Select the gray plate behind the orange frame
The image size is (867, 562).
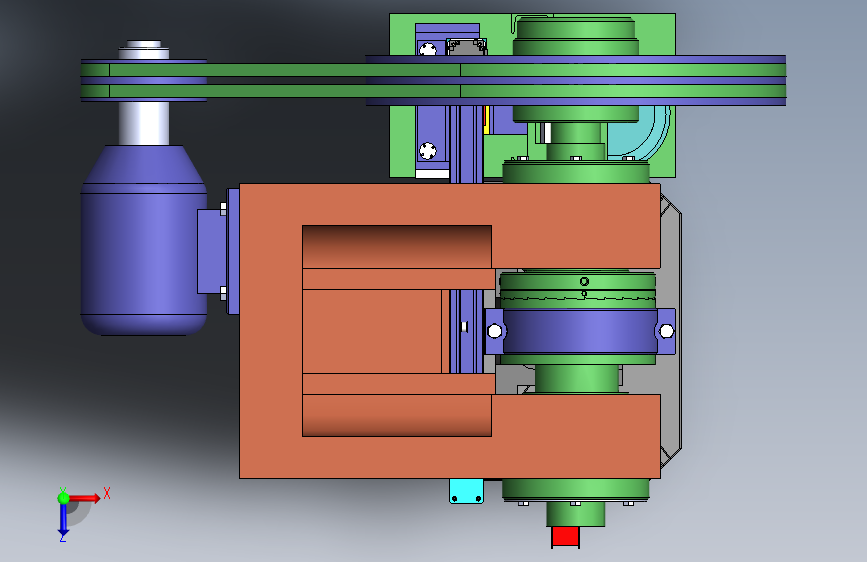(671, 332)
